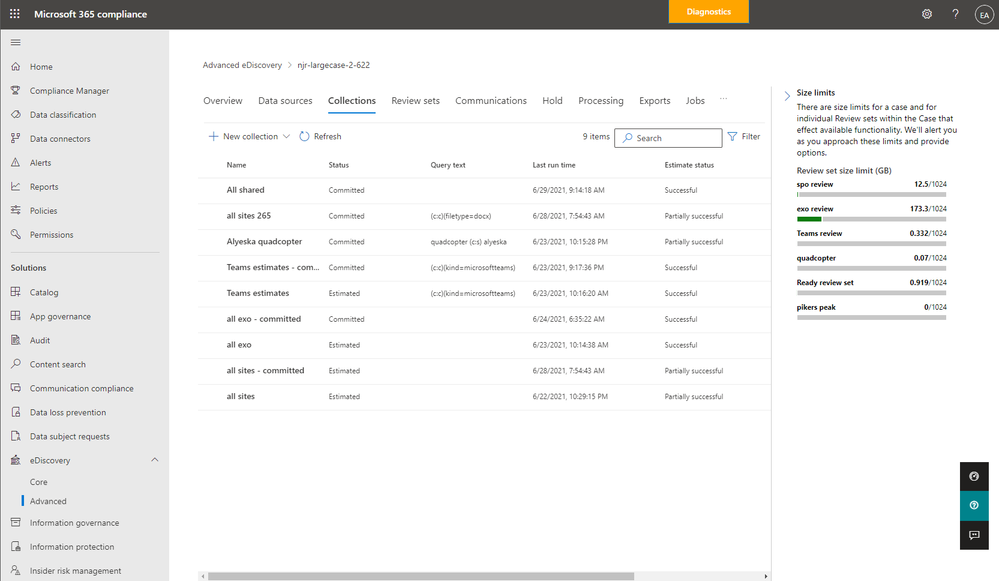
Task: Click the Data classification icon
Action: (16, 115)
